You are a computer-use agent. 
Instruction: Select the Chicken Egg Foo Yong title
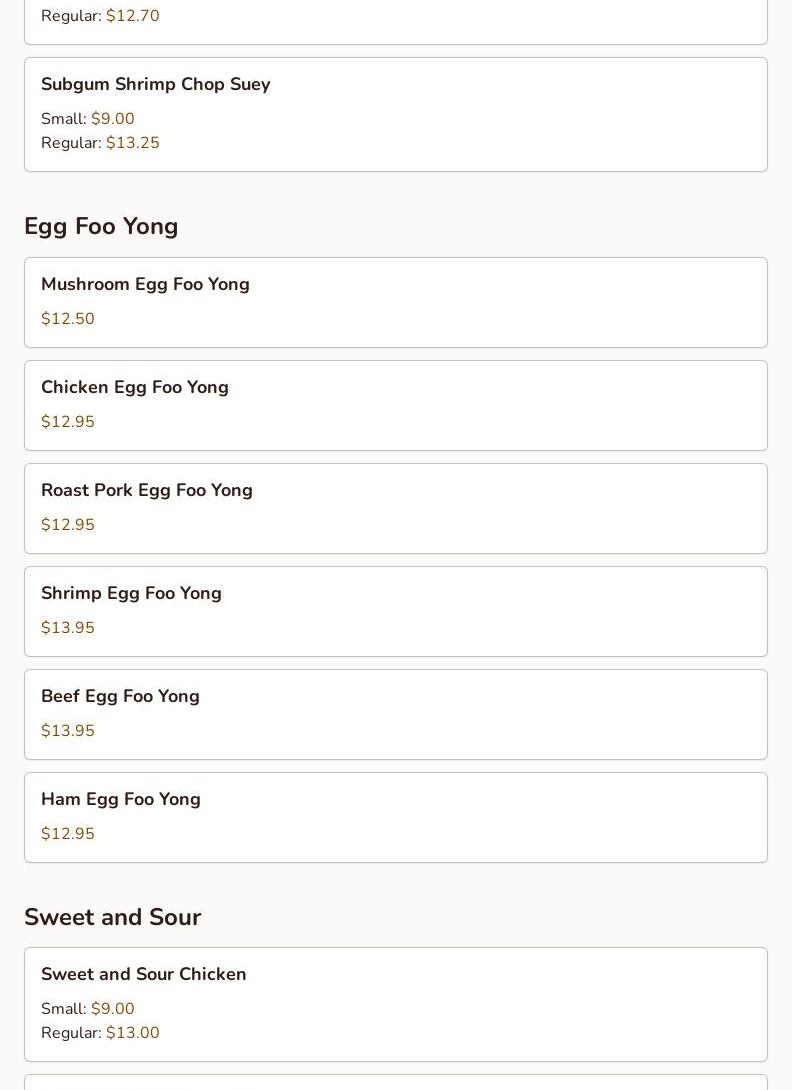pyautogui.click(x=135, y=388)
